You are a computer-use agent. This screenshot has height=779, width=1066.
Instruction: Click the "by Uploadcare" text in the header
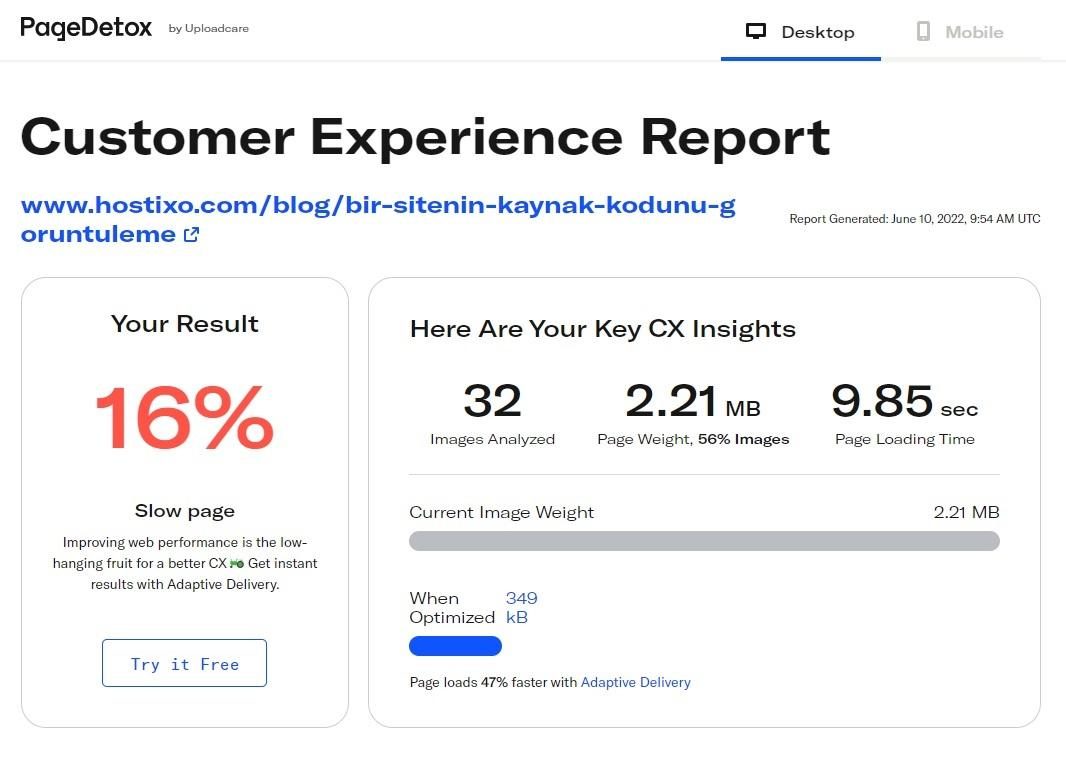[x=208, y=29]
